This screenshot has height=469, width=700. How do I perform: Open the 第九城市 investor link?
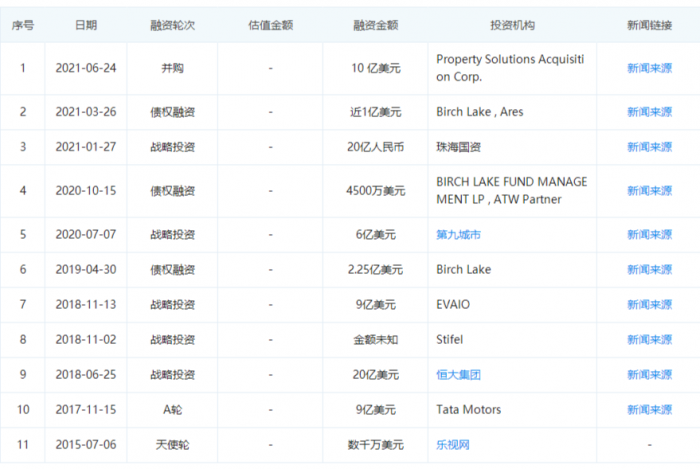458,234
